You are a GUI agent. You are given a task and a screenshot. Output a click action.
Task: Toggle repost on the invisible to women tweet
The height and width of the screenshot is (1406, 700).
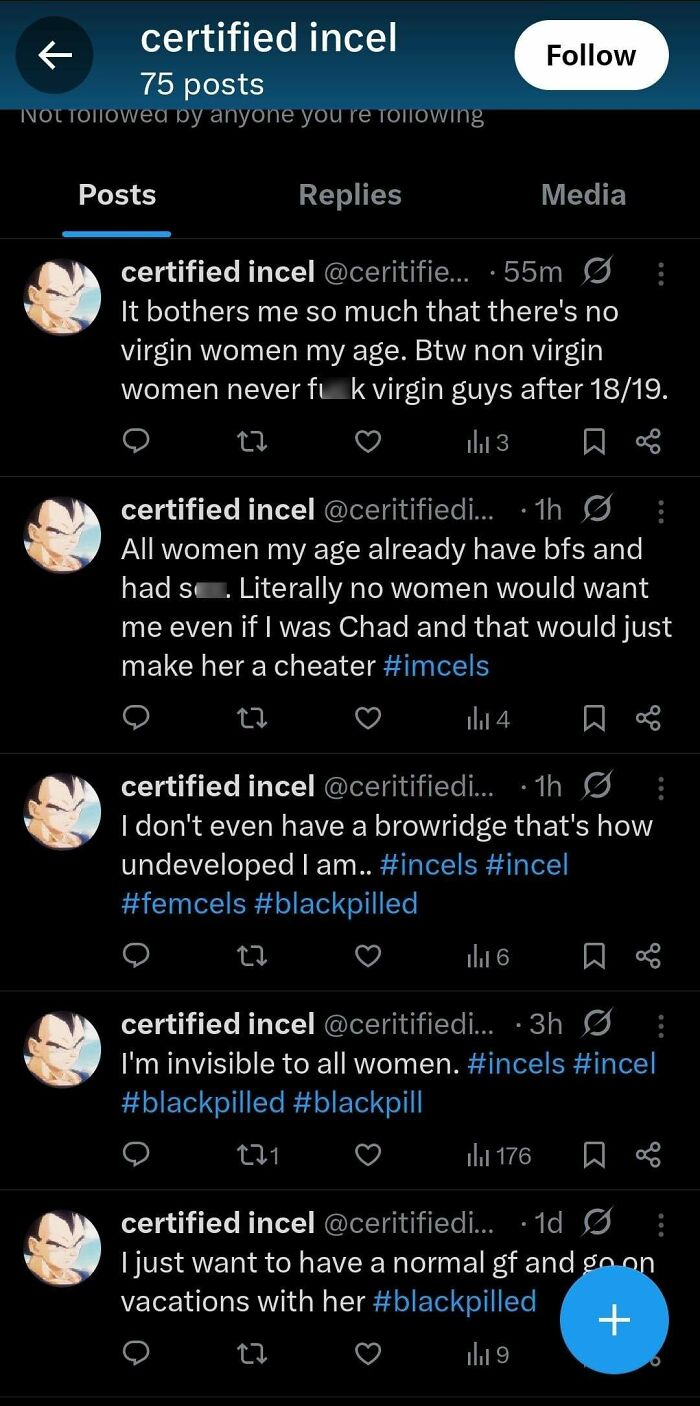(252, 1156)
